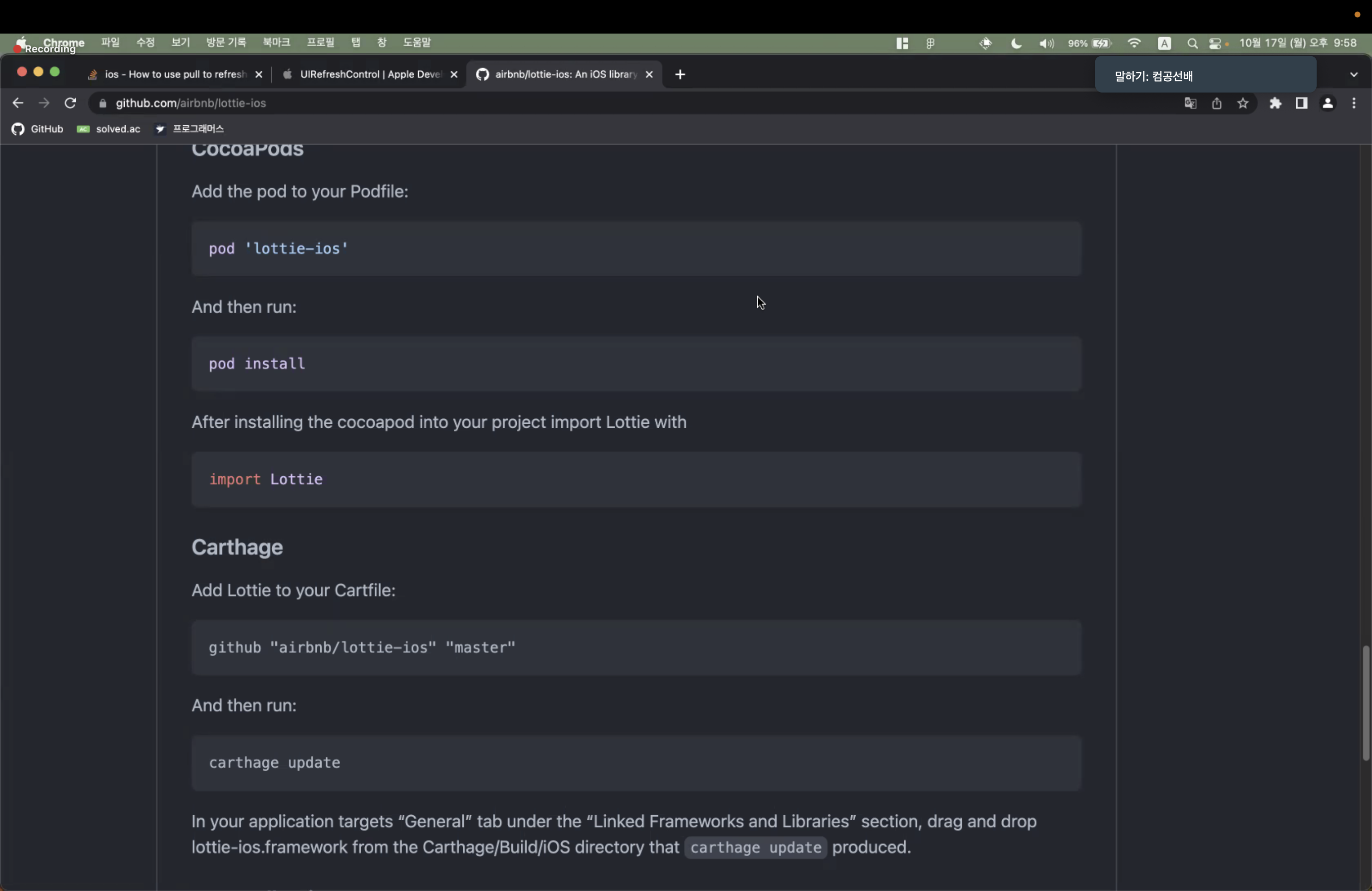Open the volume control in menu bar

1046,43
